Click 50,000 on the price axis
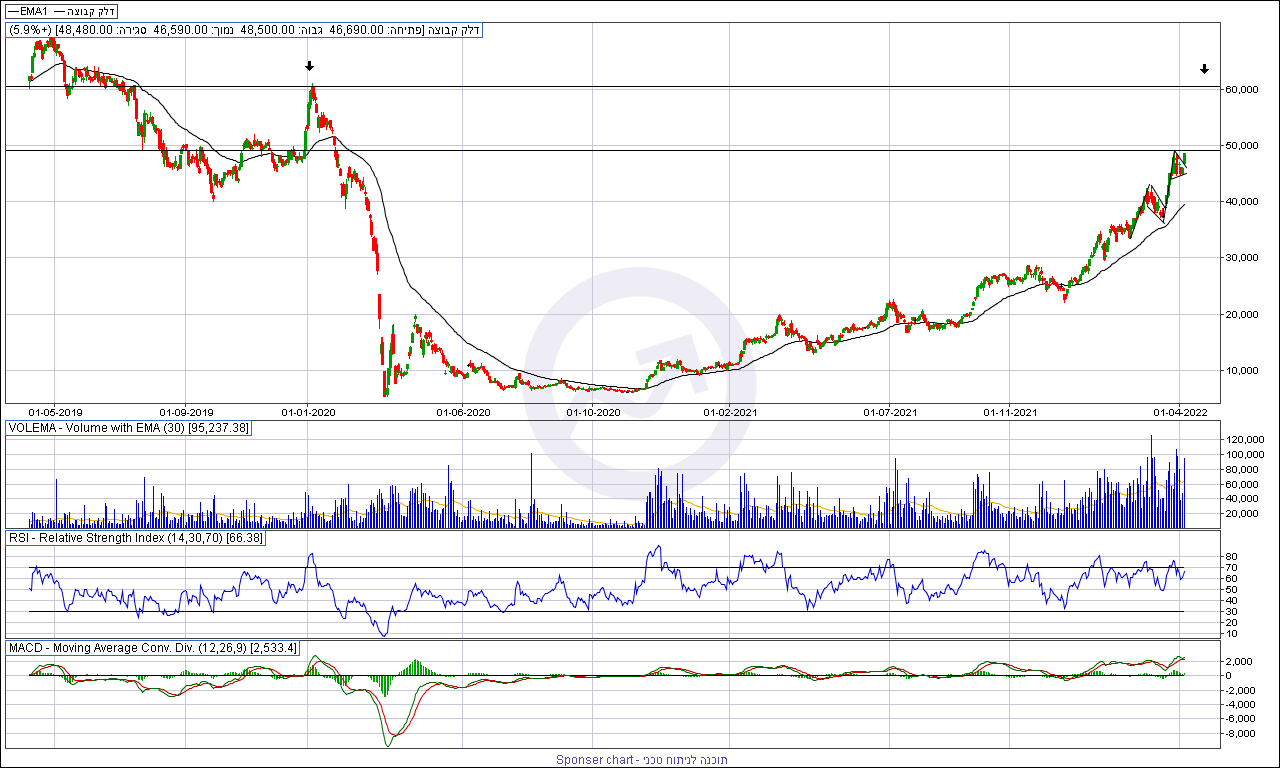The width and height of the screenshot is (1280, 768). (1242, 146)
